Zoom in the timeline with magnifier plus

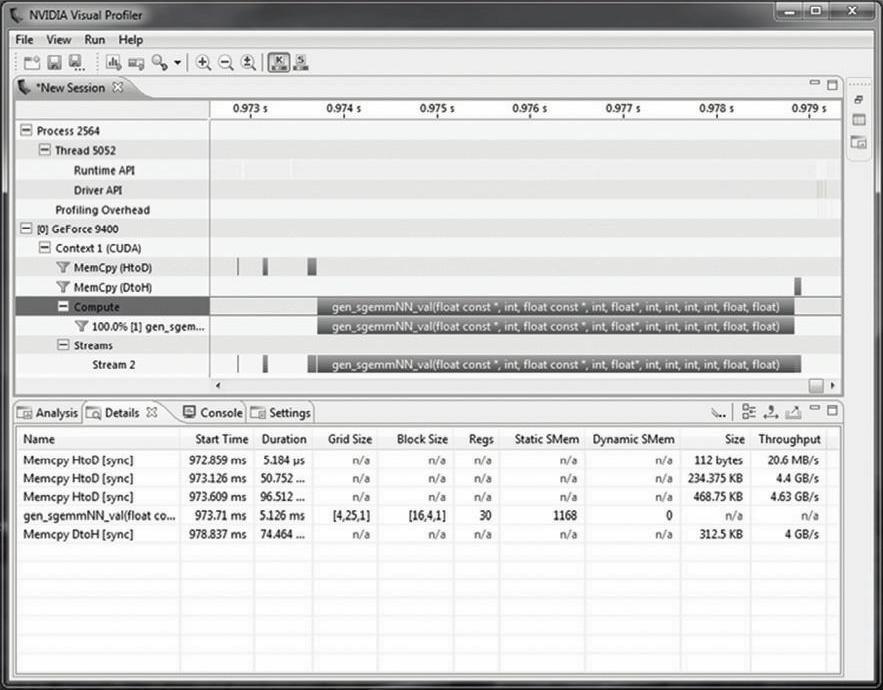coord(203,62)
